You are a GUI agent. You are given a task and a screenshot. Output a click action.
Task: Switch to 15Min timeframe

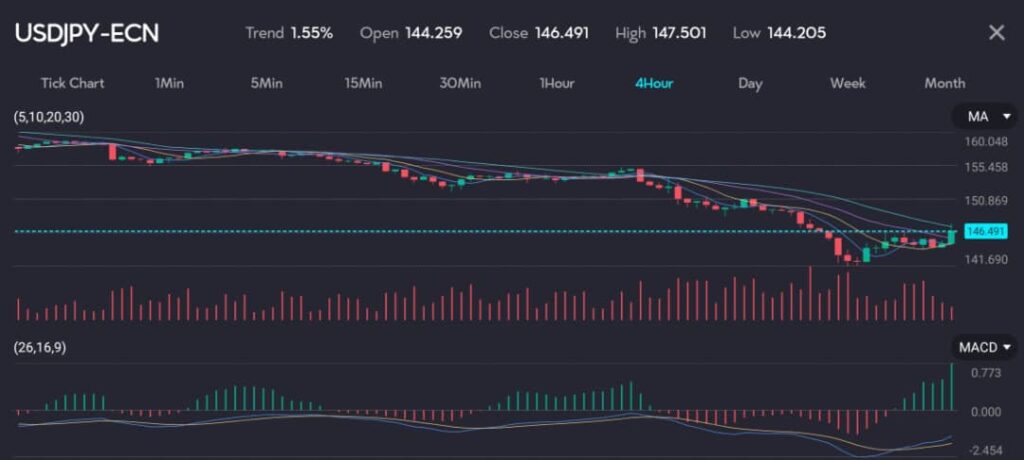click(x=363, y=83)
